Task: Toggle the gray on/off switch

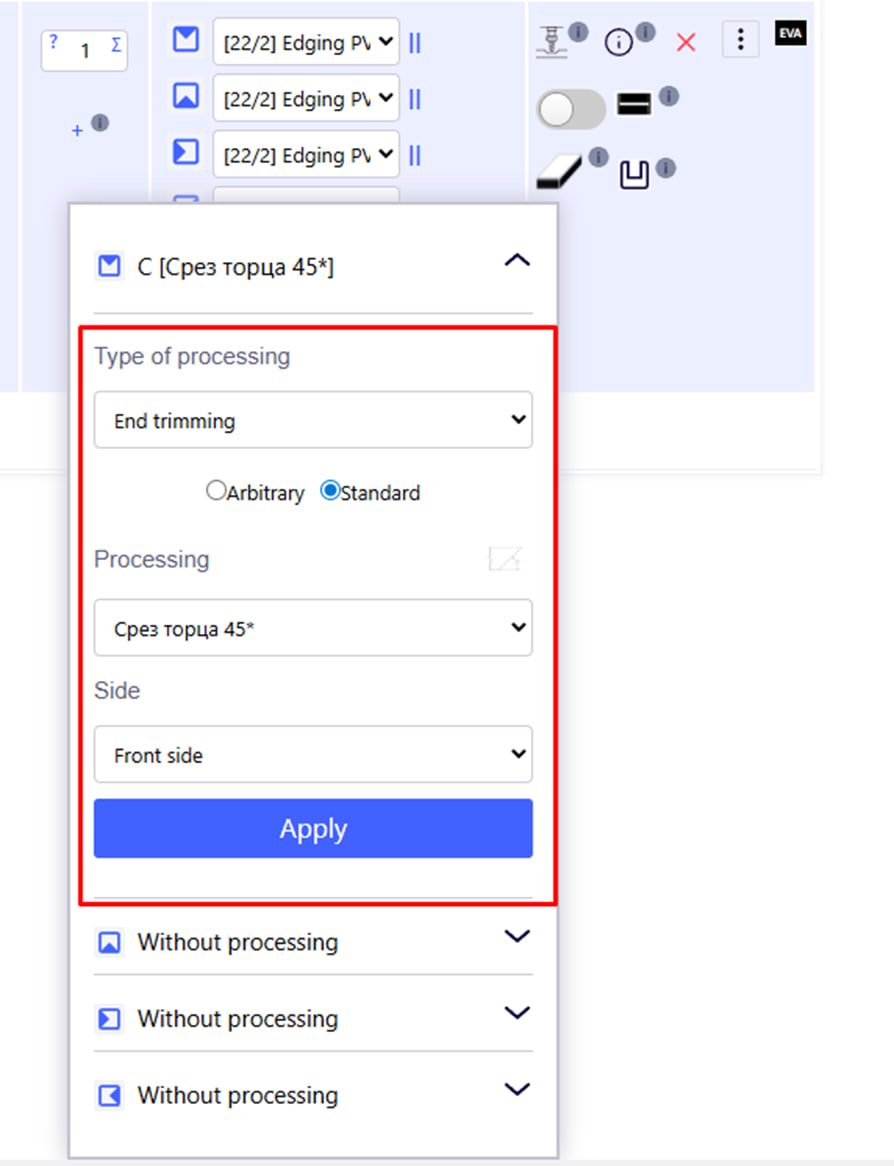Action: coord(570,109)
